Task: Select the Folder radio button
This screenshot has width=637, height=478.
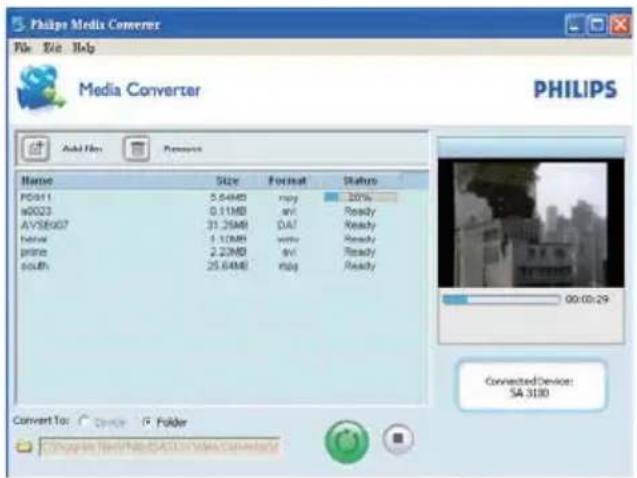Action: 147,422
